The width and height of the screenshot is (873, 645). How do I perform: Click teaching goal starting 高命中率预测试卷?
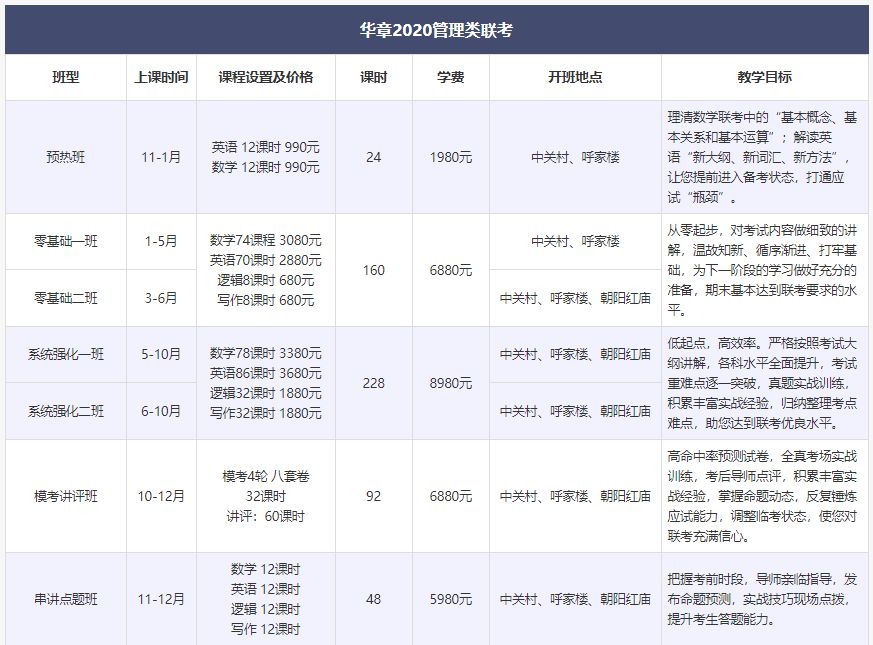coord(762,496)
